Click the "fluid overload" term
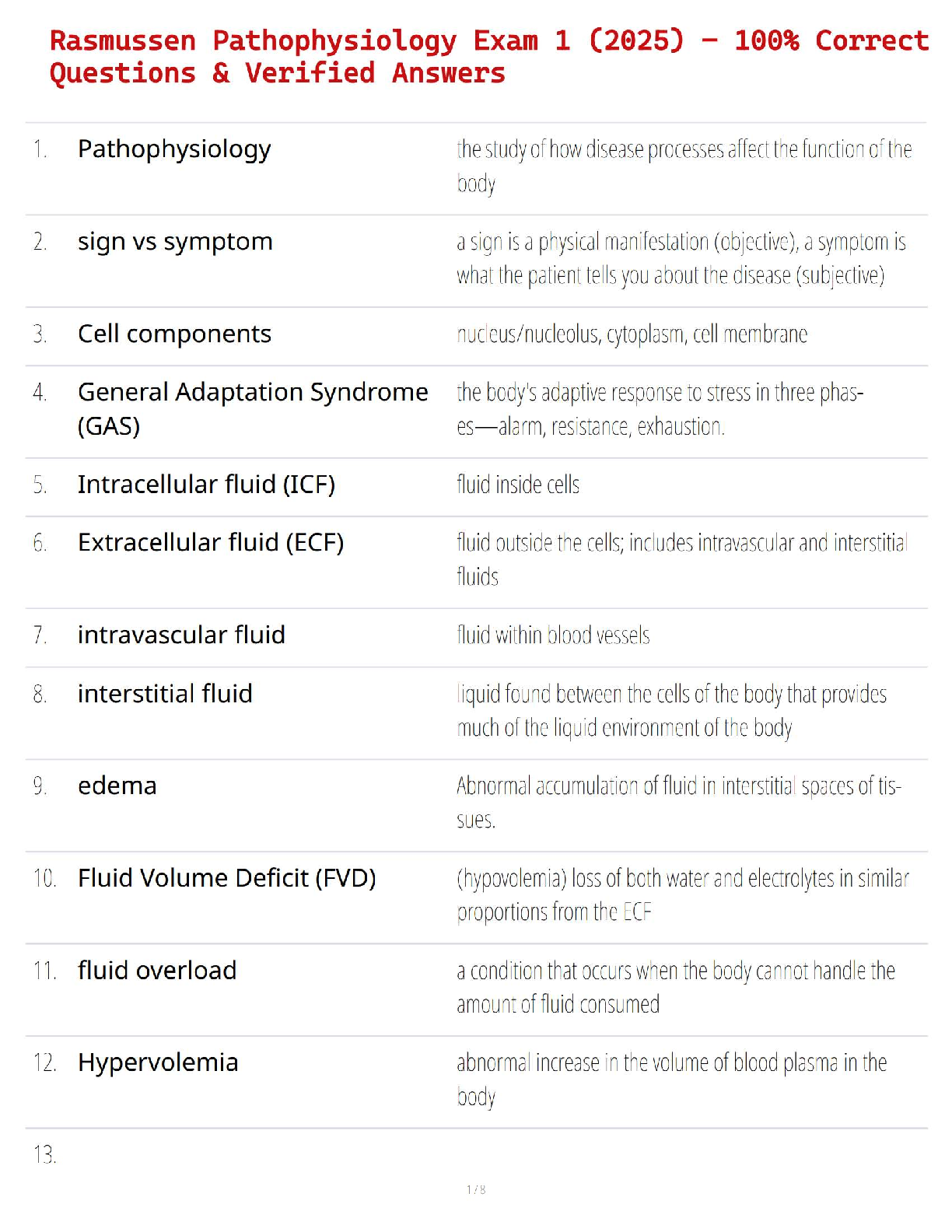 point(157,971)
